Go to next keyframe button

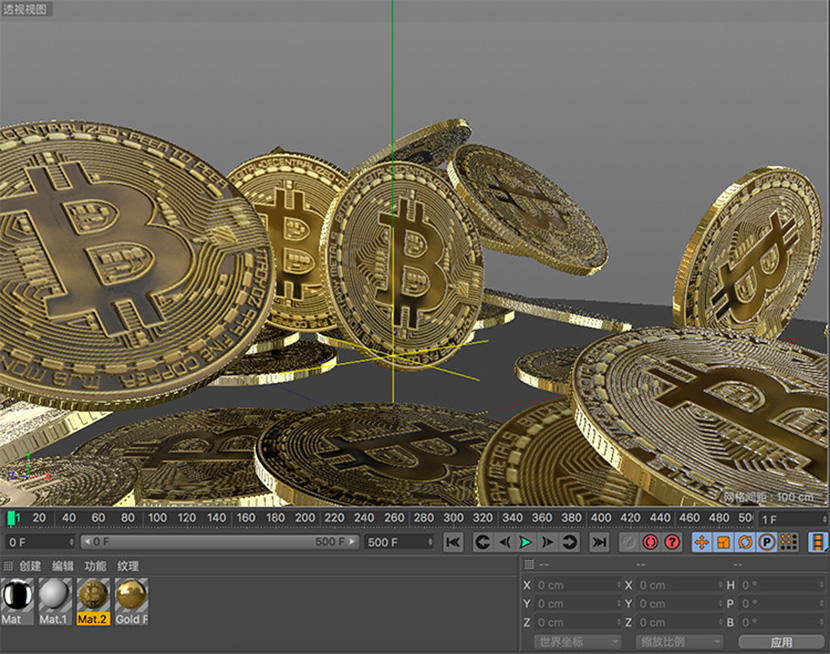pos(569,542)
